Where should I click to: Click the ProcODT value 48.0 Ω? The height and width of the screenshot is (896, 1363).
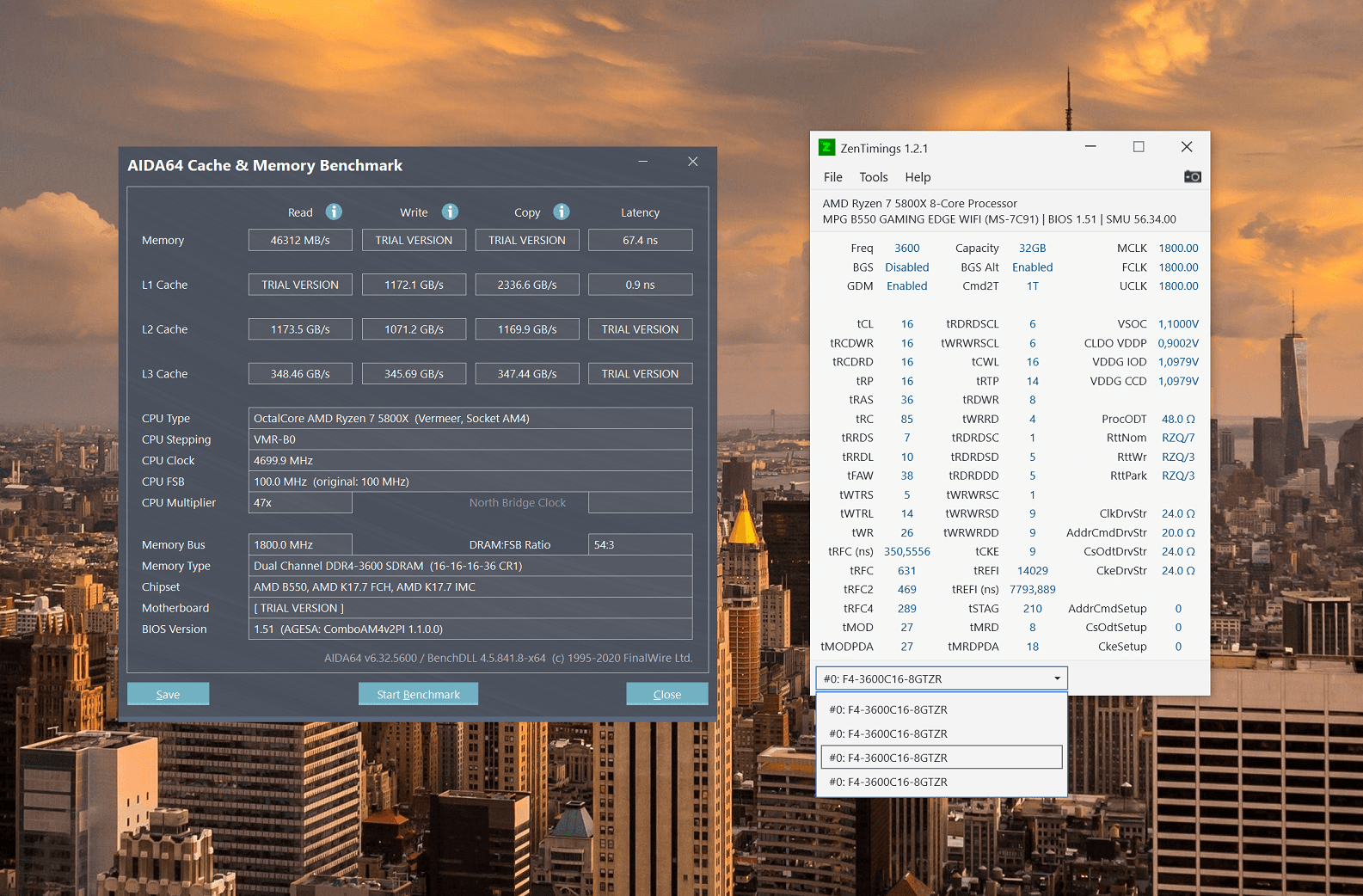1178,419
